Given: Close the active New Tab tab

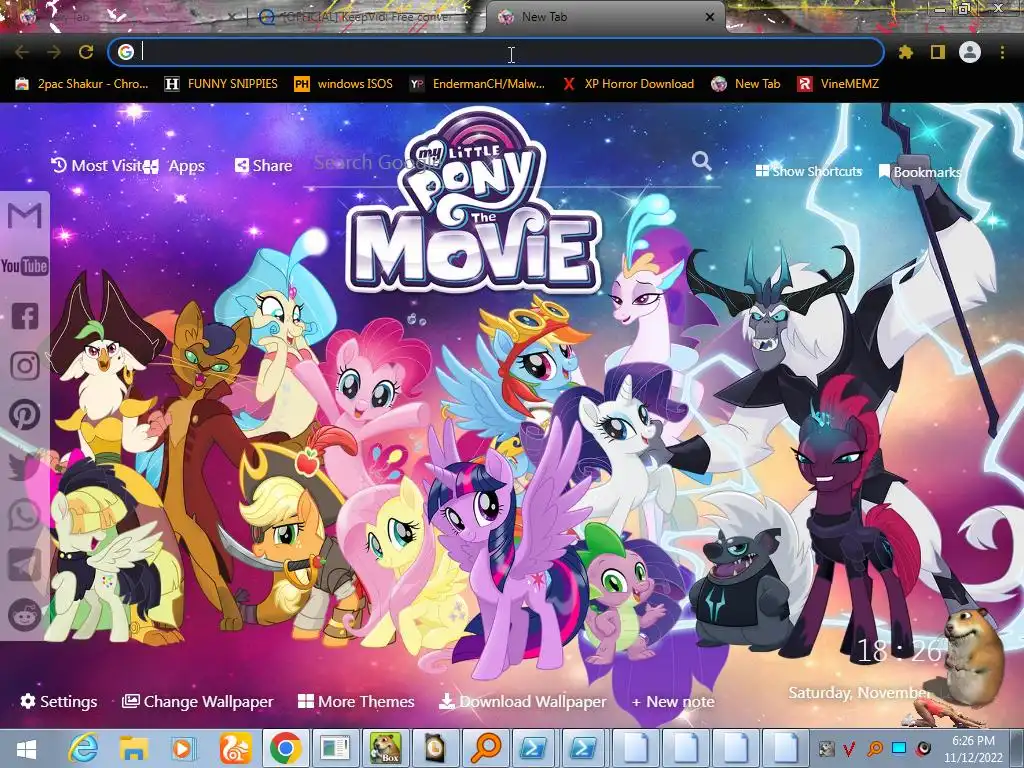Looking at the screenshot, I should tap(709, 17).
